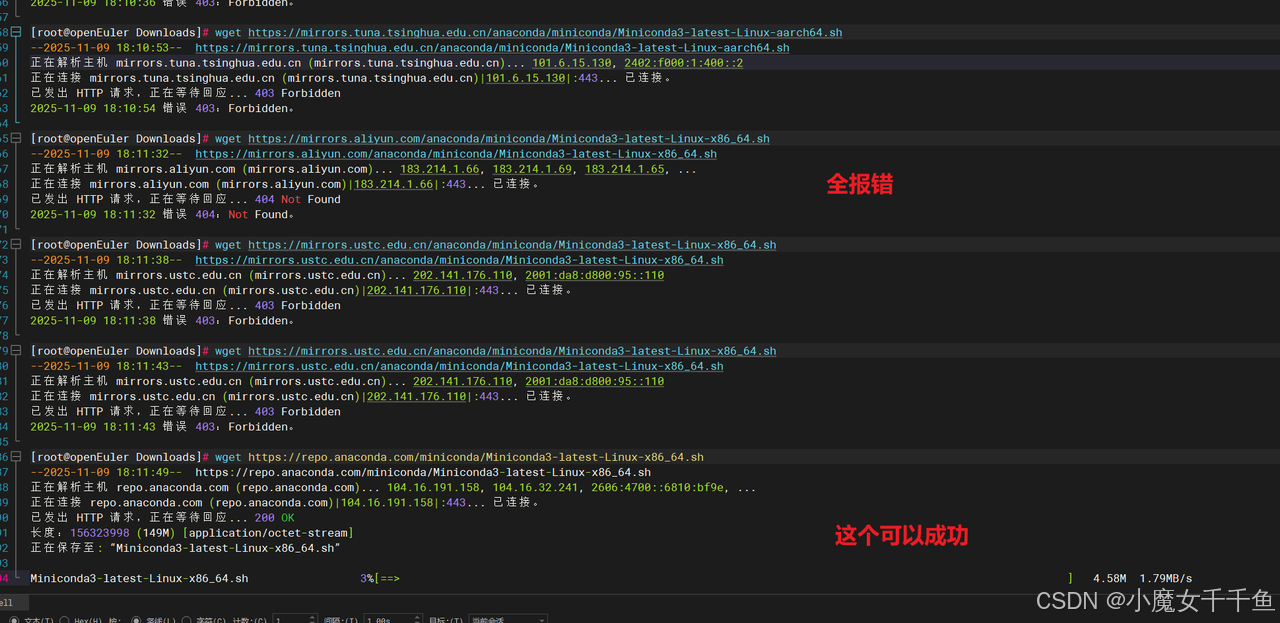
Task: Collapse the first ustc wget block at 18:11:38
Action: tap(16, 245)
